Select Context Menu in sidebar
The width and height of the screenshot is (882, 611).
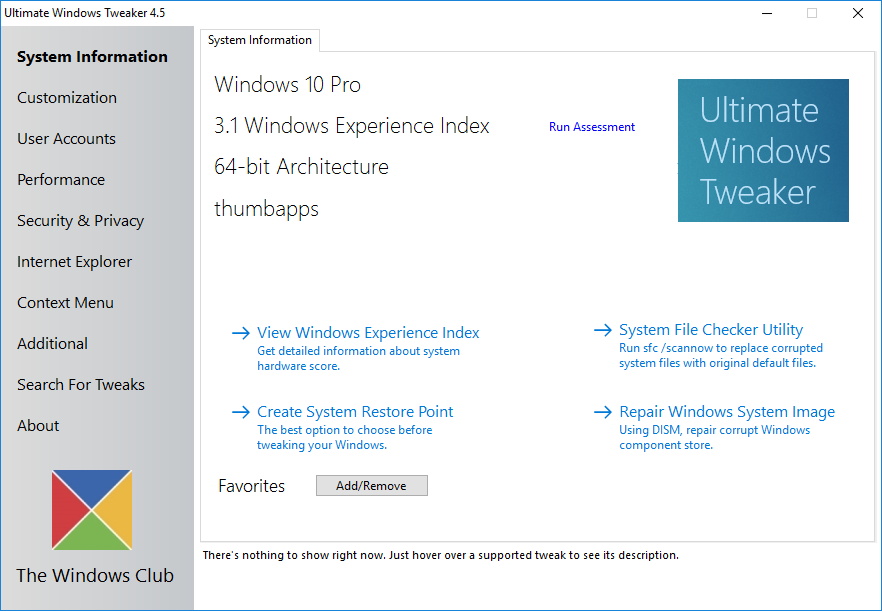[x=65, y=303]
